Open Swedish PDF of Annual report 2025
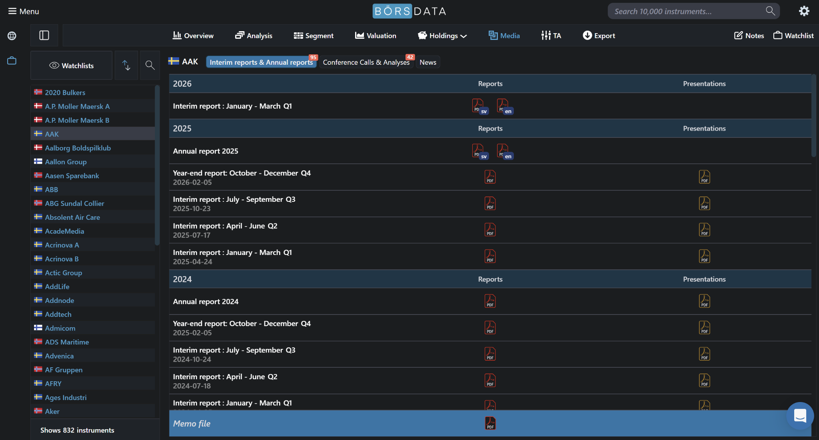Viewport: 819px width, 440px height. [479, 151]
